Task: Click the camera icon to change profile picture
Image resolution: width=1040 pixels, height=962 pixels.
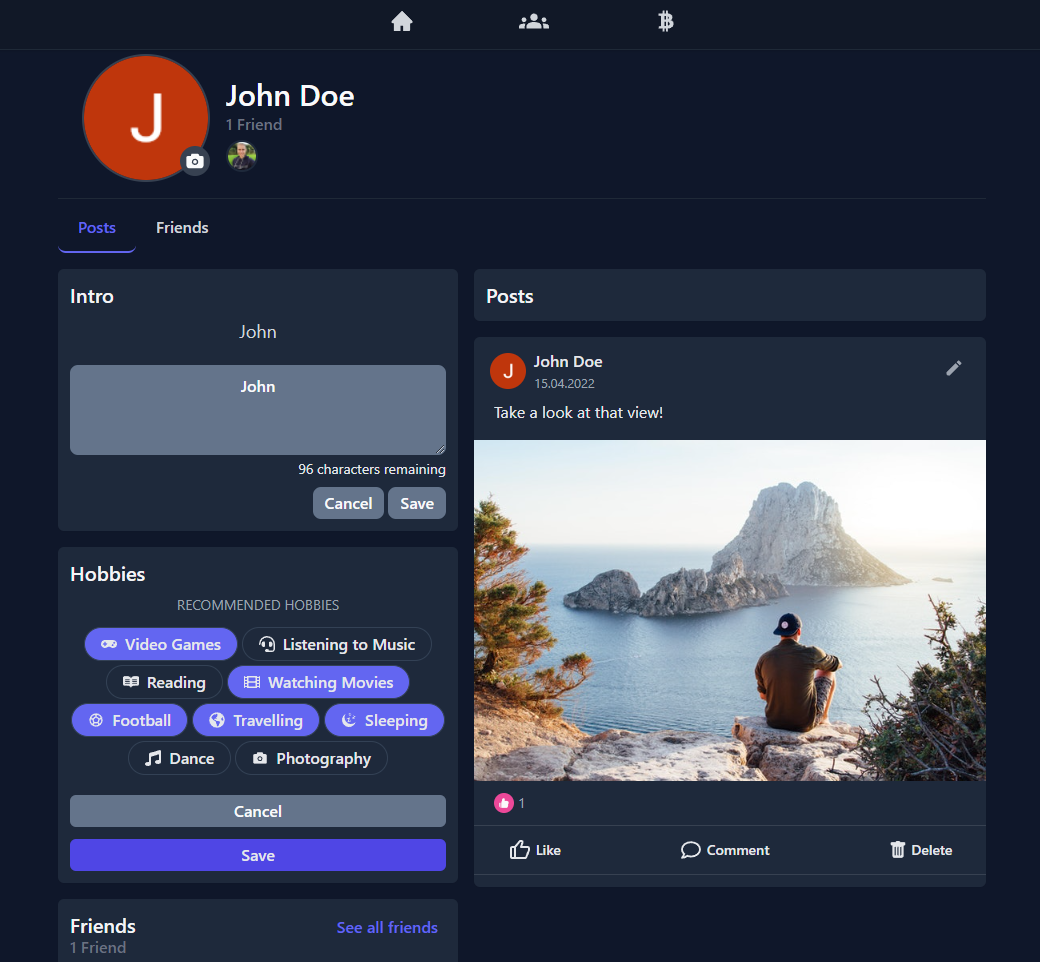Action: 195,161
